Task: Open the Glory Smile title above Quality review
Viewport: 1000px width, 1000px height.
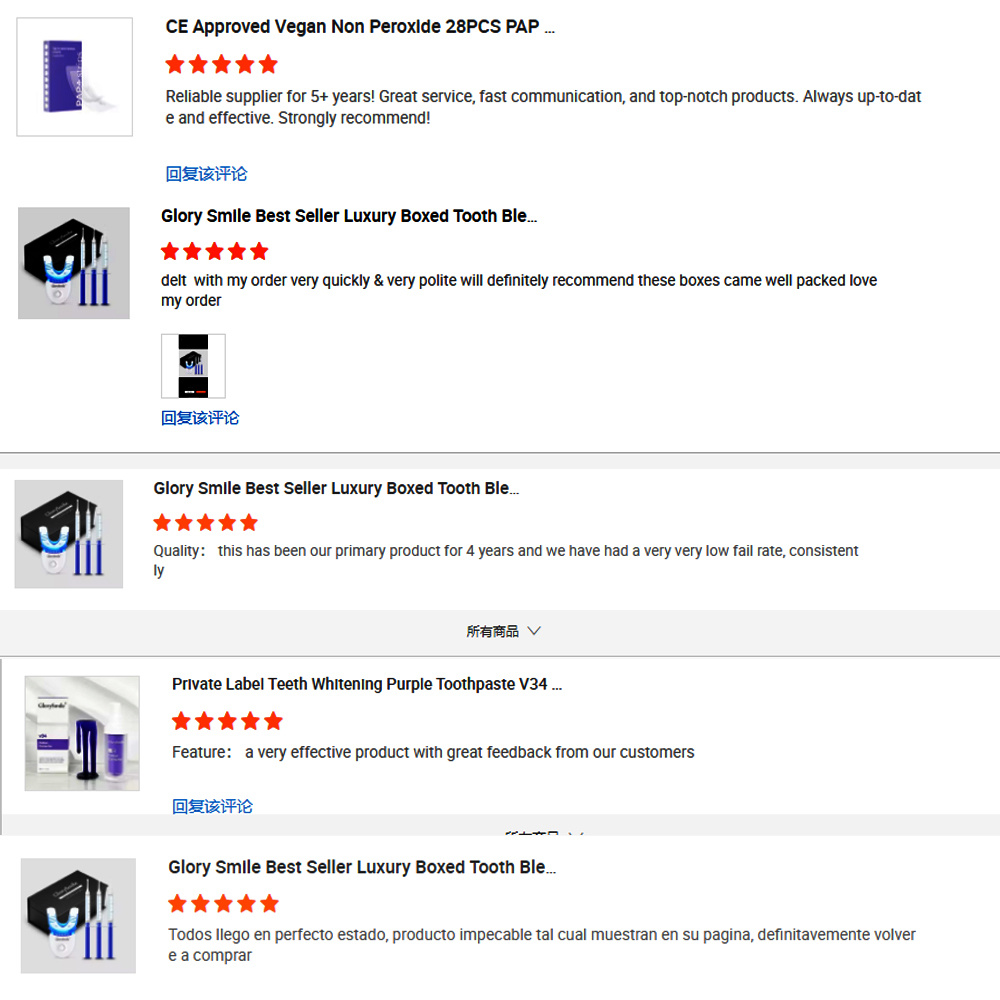Action: pyautogui.click(x=336, y=489)
